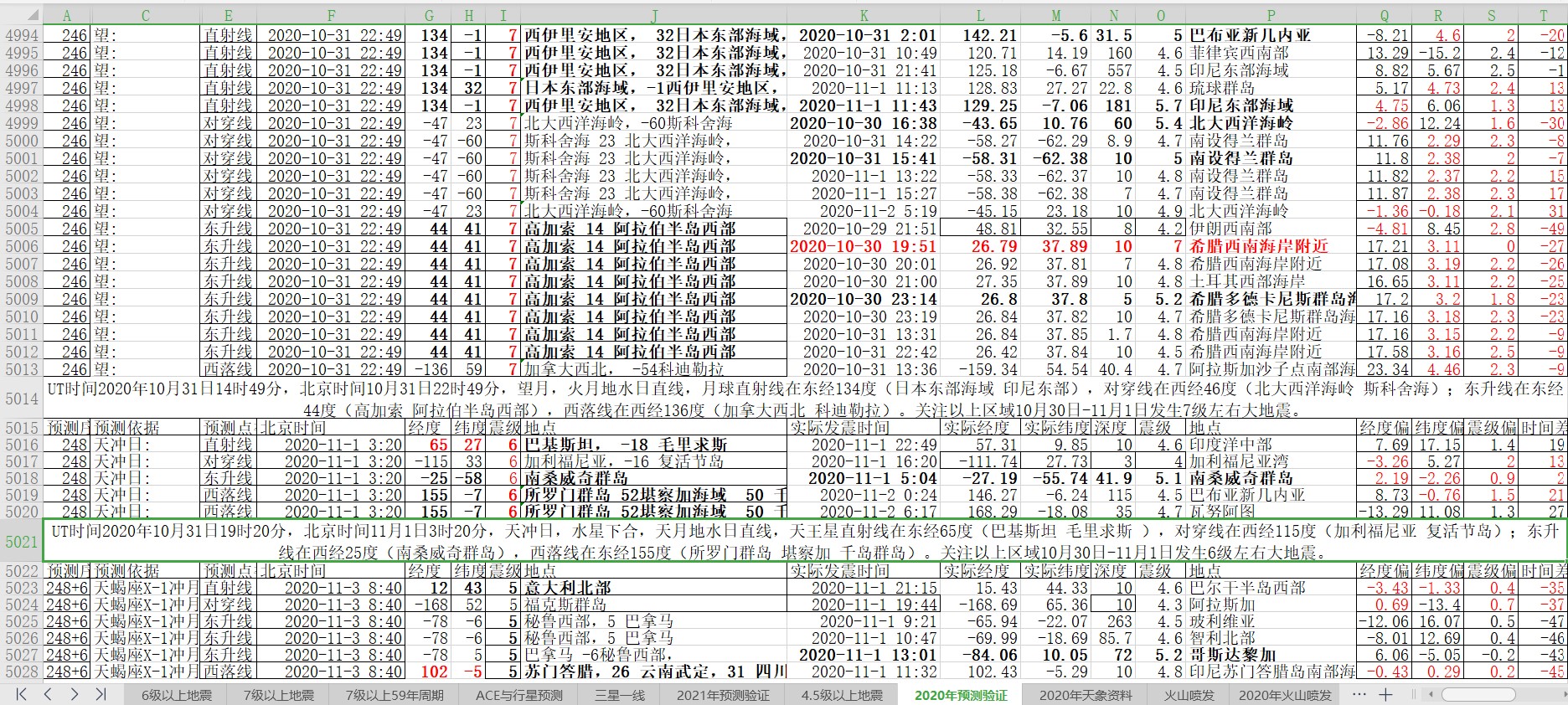Image resolution: width=1568 pixels, height=705 pixels.
Task: Select row 5014 header
Action: [21, 399]
